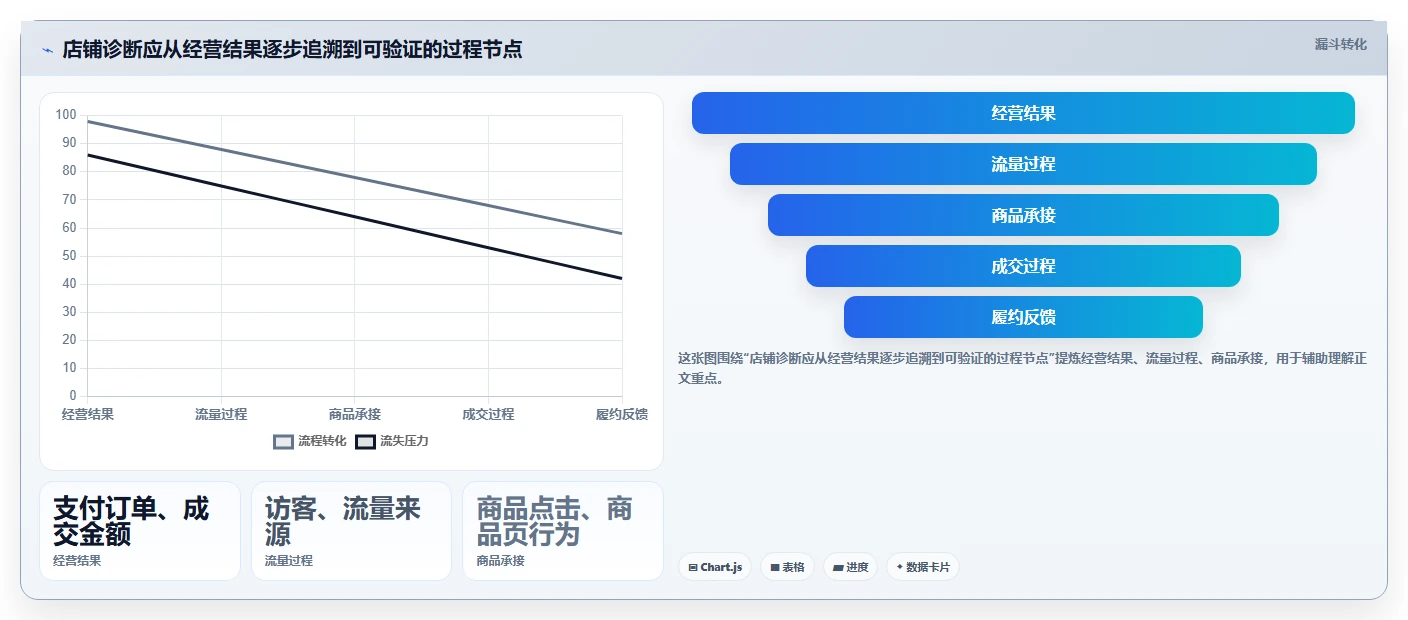
Task: Click the x-axis label 履约反馈
Action: point(622,414)
